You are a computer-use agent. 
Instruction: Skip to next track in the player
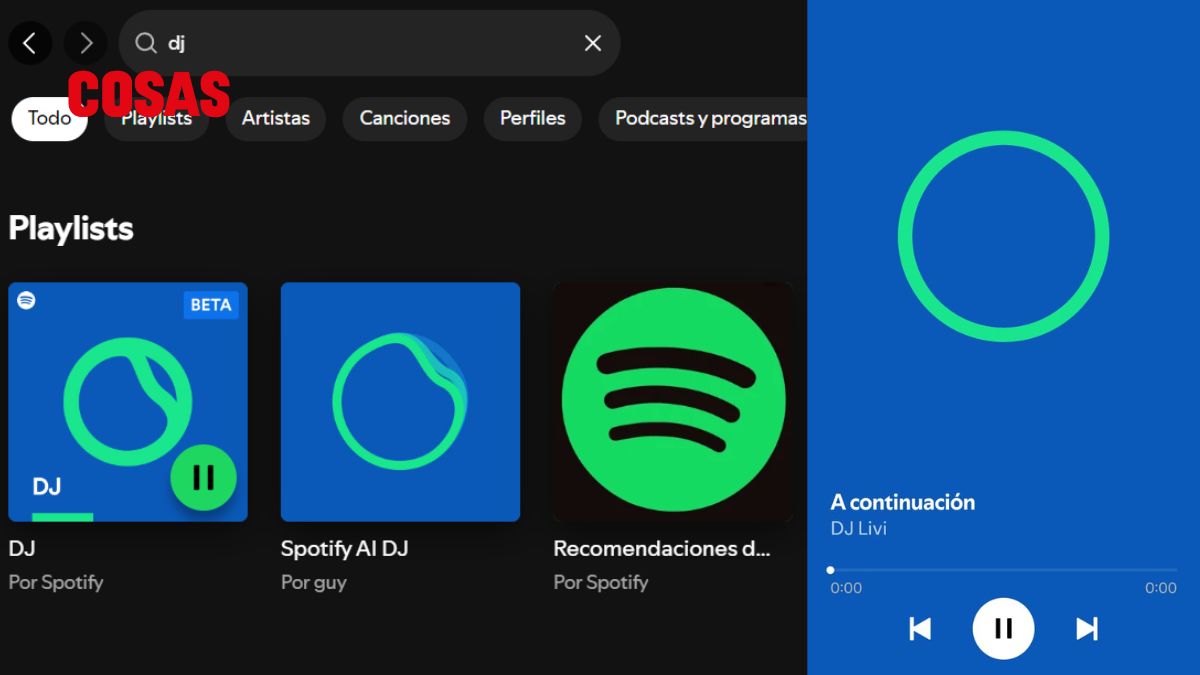point(1087,628)
